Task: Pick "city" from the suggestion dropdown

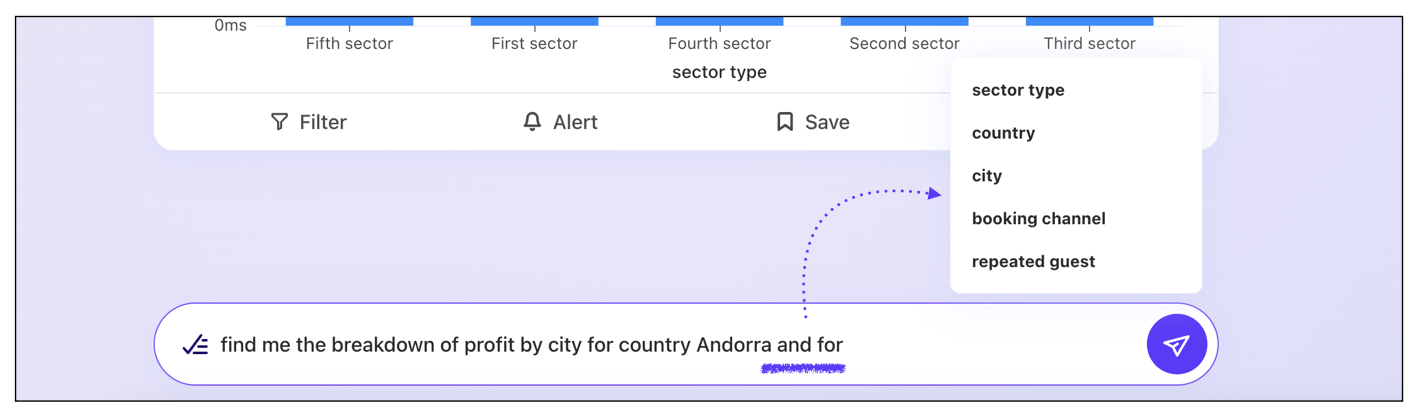Action: coord(987,176)
